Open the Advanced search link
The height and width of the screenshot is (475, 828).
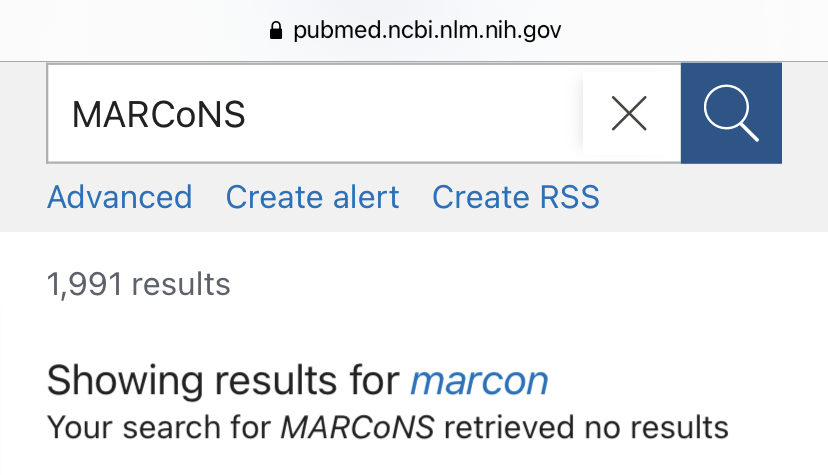119,197
